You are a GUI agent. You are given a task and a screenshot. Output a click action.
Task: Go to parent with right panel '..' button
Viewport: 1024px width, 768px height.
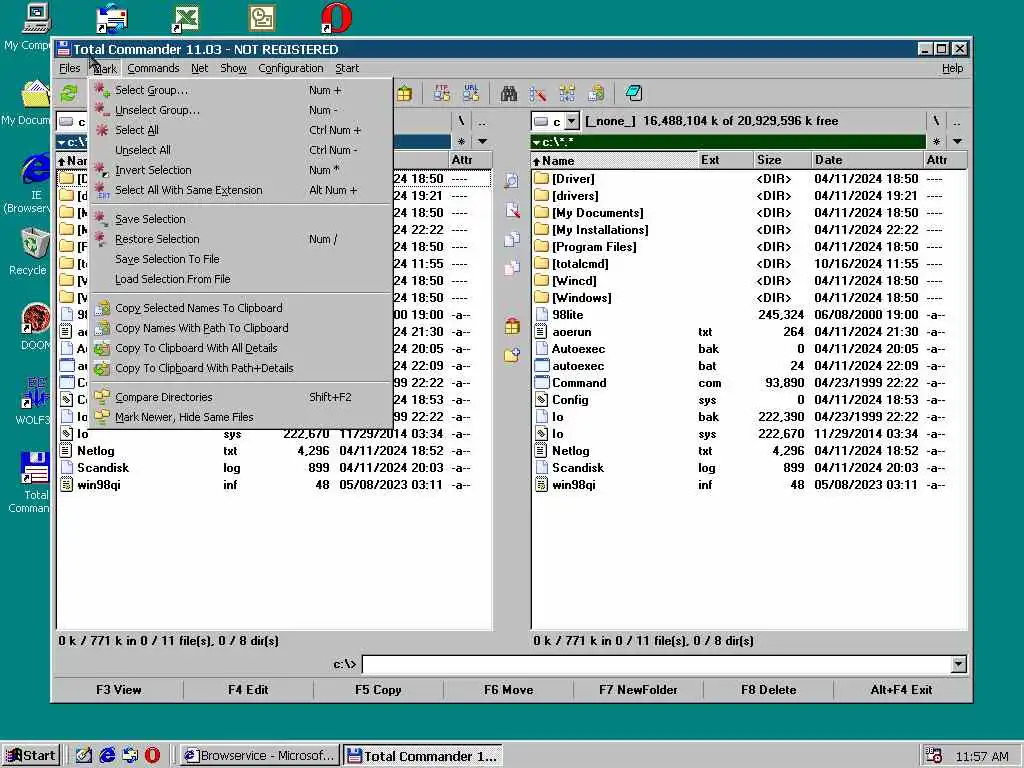coord(957,121)
